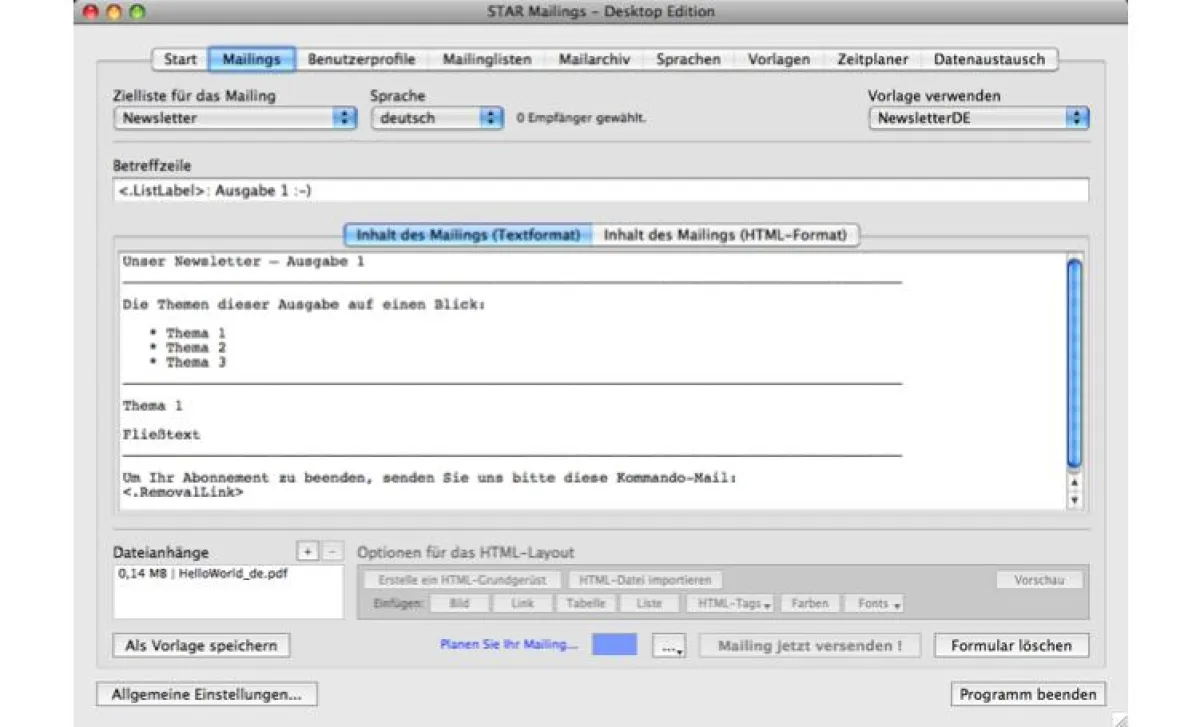Open Allgemeine Einstellungen dialog
This screenshot has height=727, width=1200.
click(207, 694)
